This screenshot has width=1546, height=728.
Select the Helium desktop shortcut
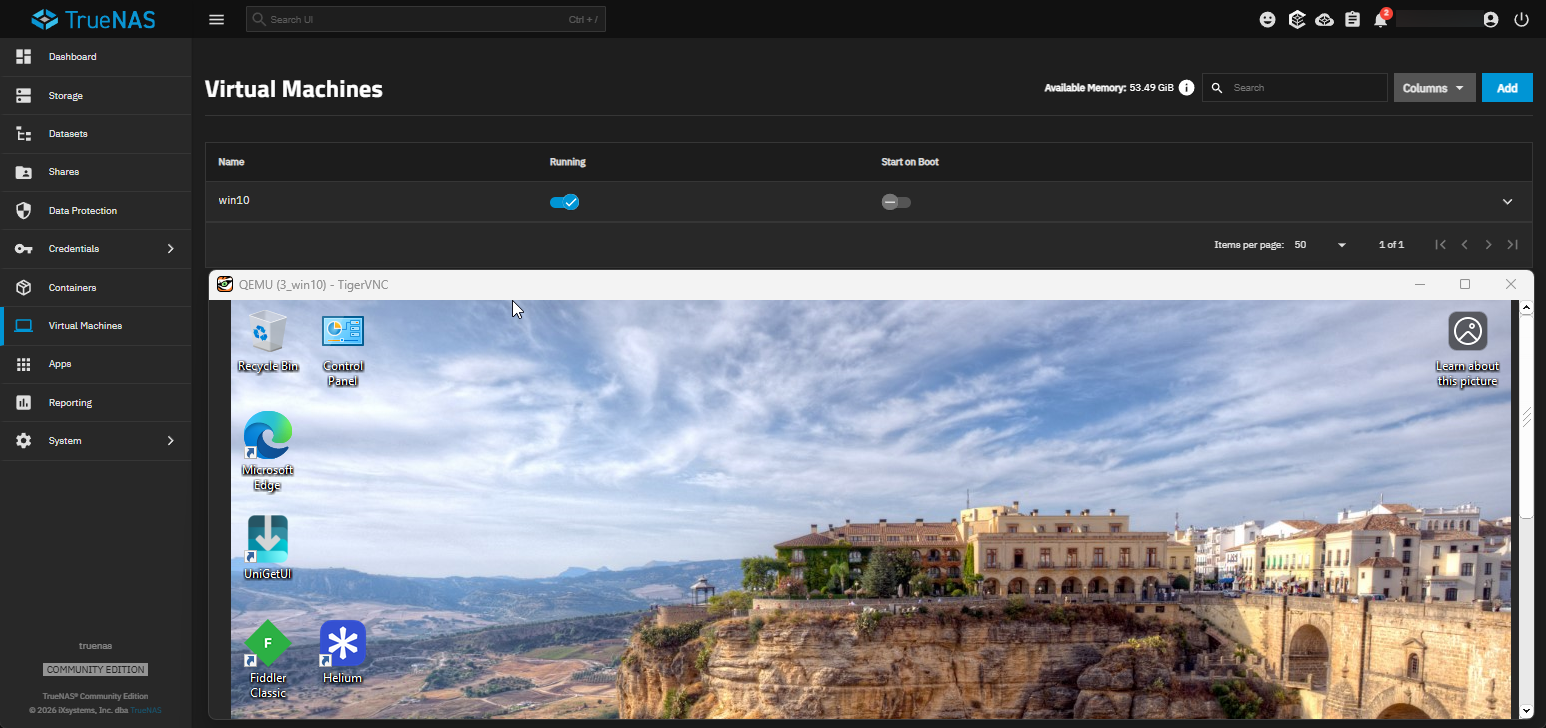pyautogui.click(x=343, y=651)
